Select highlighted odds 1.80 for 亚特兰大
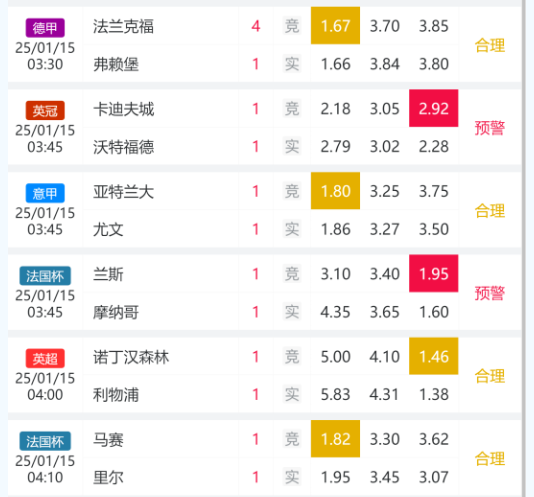The image size is (534, 497). (335, 191)
